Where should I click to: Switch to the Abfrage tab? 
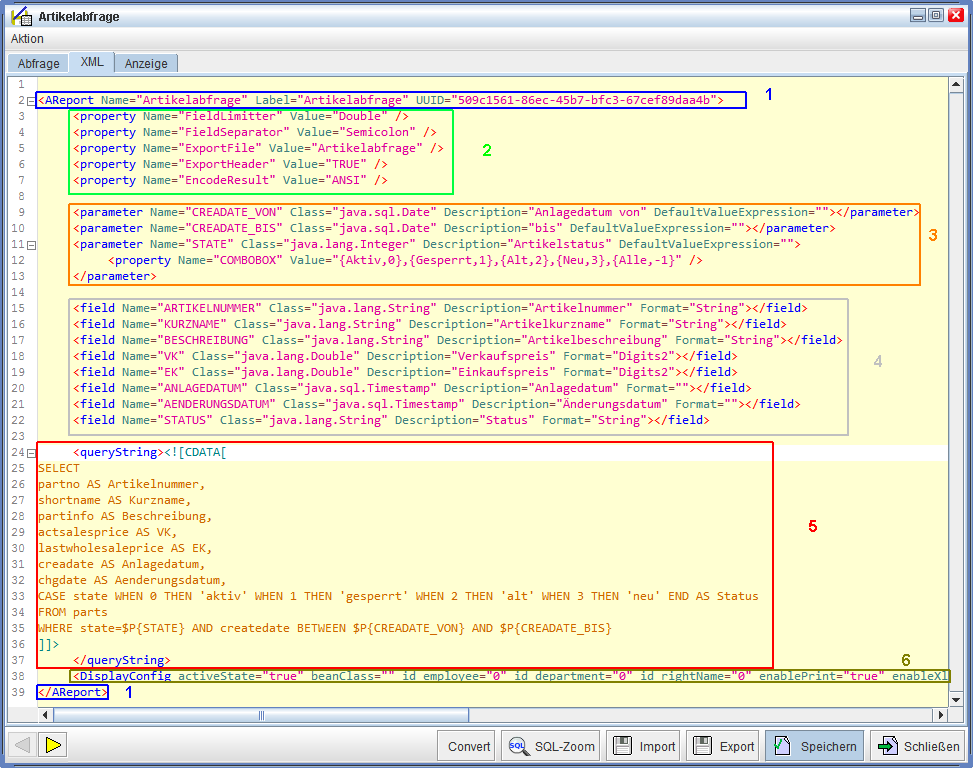tap(39, 63)
